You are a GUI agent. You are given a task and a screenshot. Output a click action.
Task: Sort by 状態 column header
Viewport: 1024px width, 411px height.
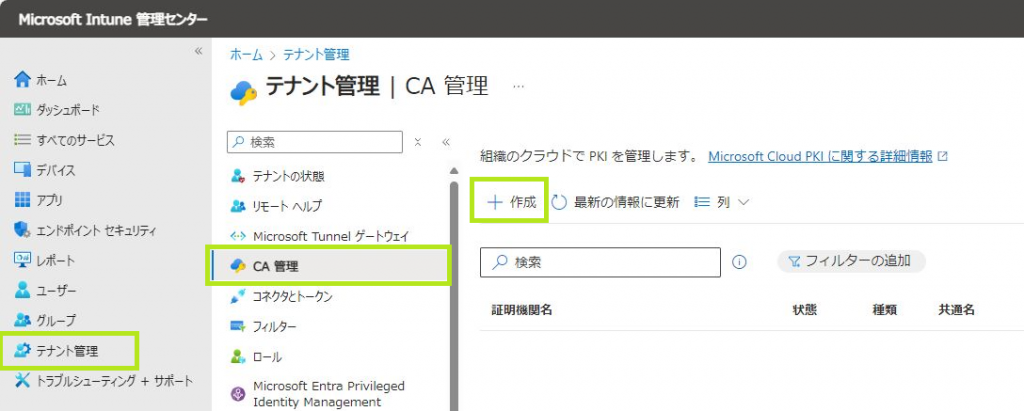click(805, 310)
